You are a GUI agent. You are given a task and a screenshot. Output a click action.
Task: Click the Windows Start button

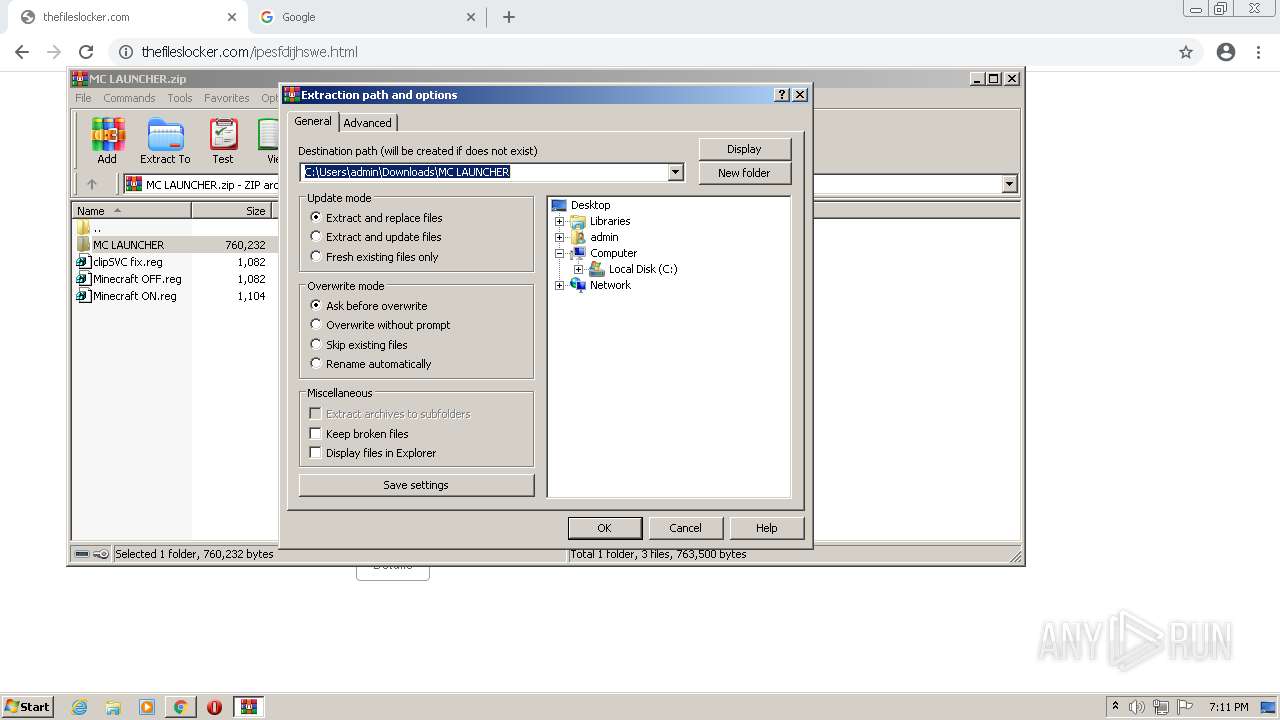[x=28, y=707]
